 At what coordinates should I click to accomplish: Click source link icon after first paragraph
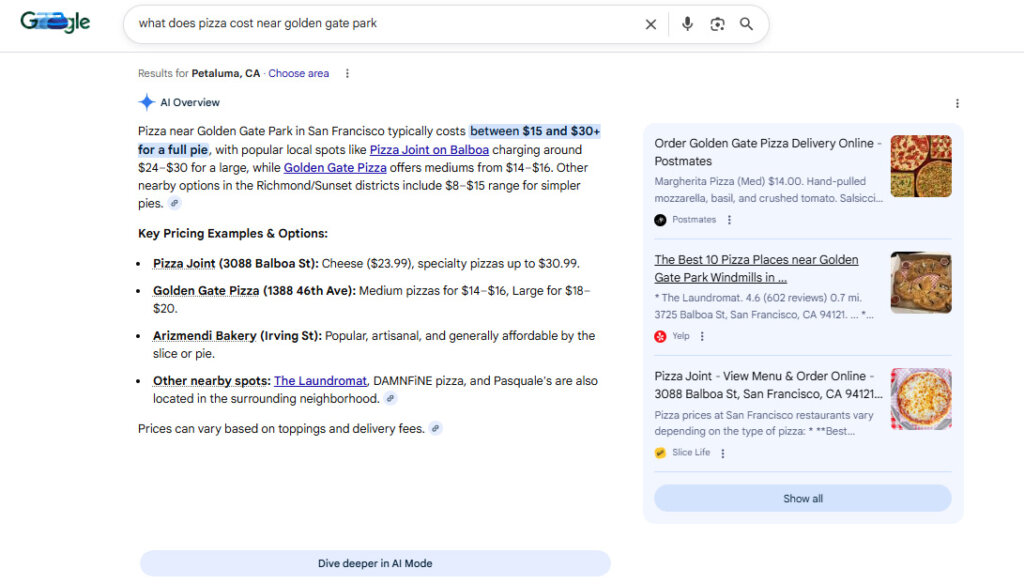coord(175,203)
